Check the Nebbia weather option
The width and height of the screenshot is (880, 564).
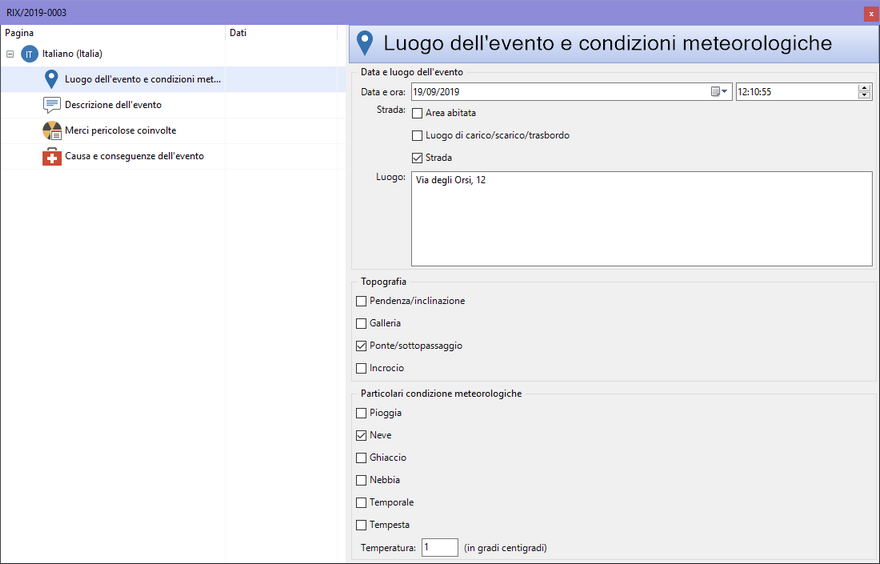coord(361,480)
